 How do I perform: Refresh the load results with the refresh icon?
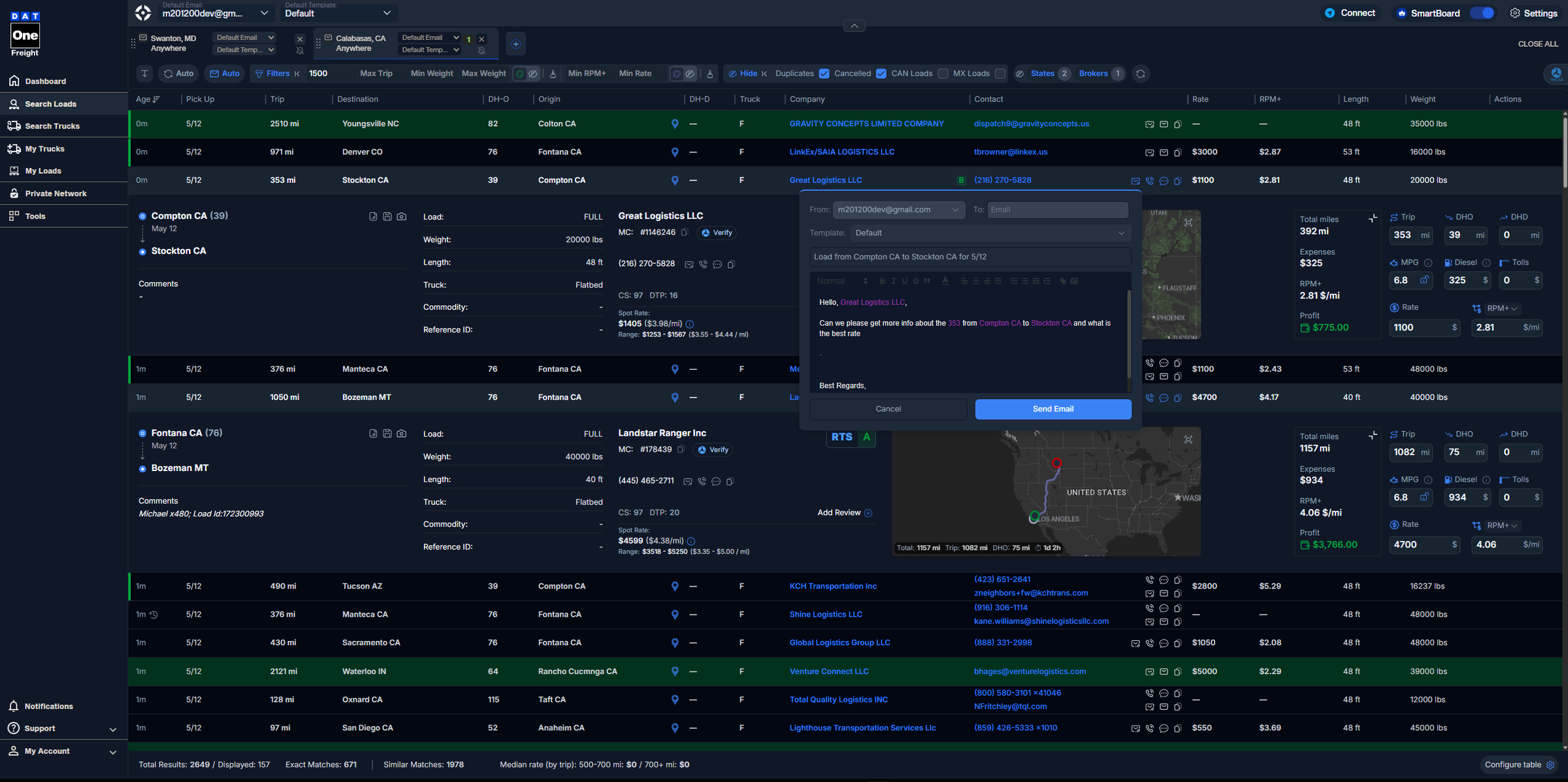coord(1141,74)
